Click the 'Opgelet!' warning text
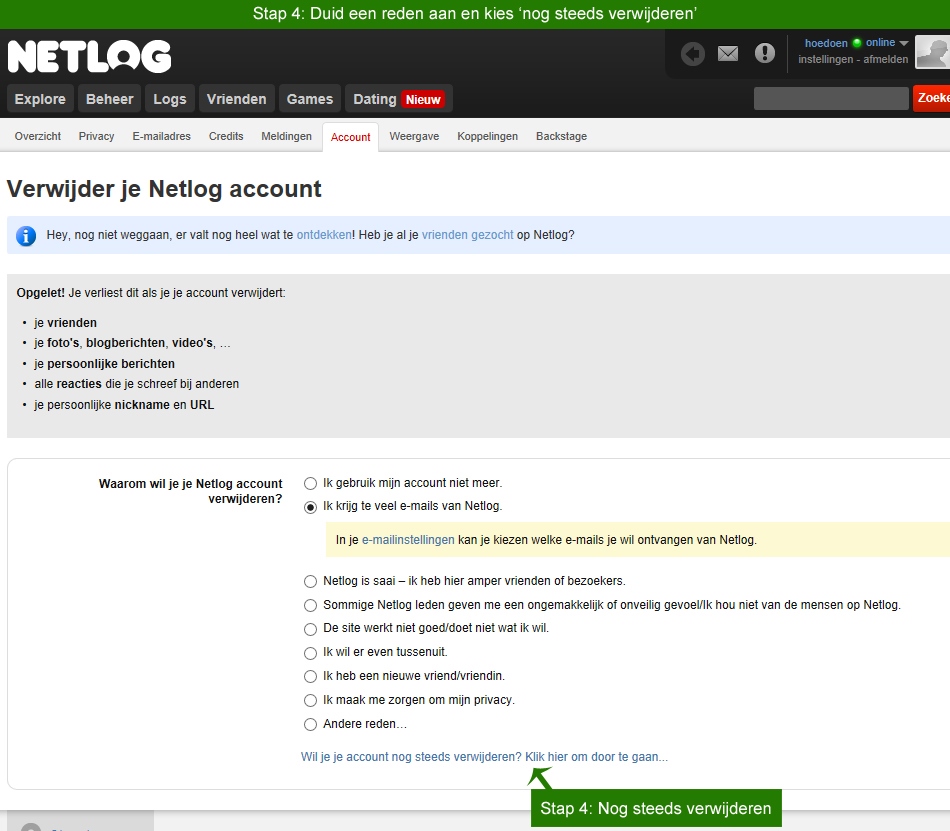The width and height of the screenshot is (950, 831). click(41, 293)
